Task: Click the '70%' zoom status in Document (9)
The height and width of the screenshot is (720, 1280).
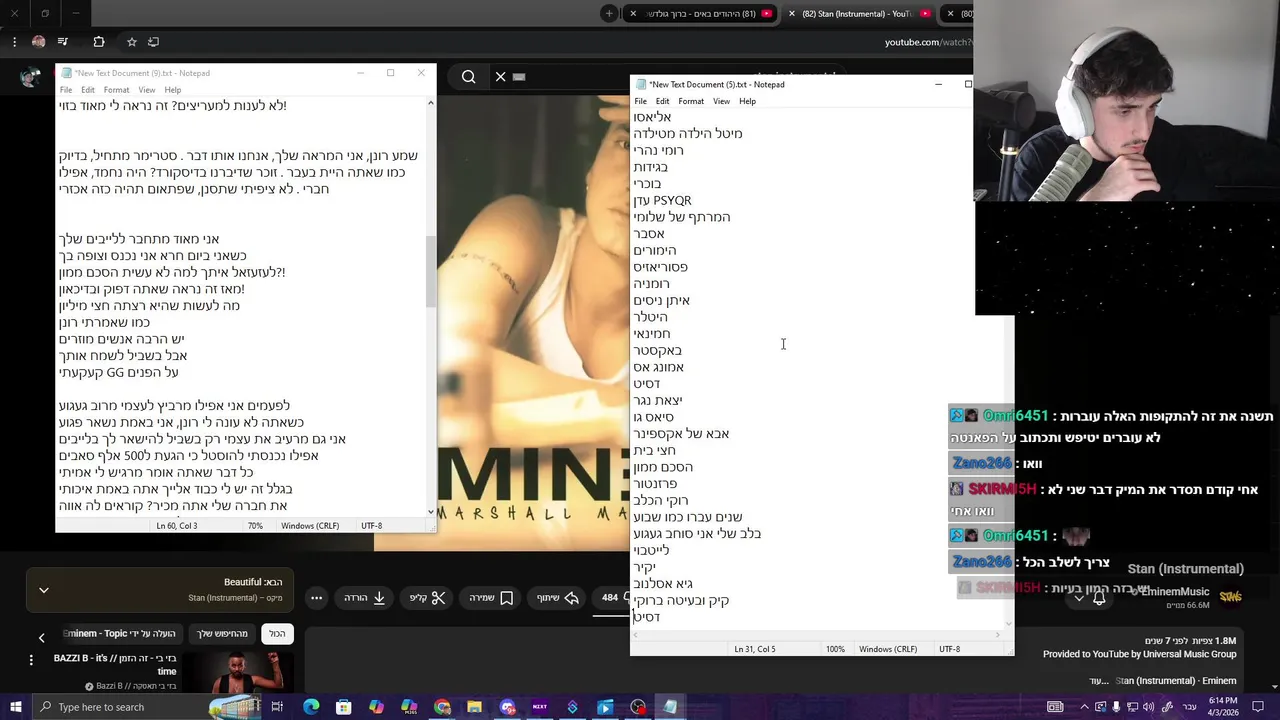Action: pyautogui.click(x=255, y=526)
